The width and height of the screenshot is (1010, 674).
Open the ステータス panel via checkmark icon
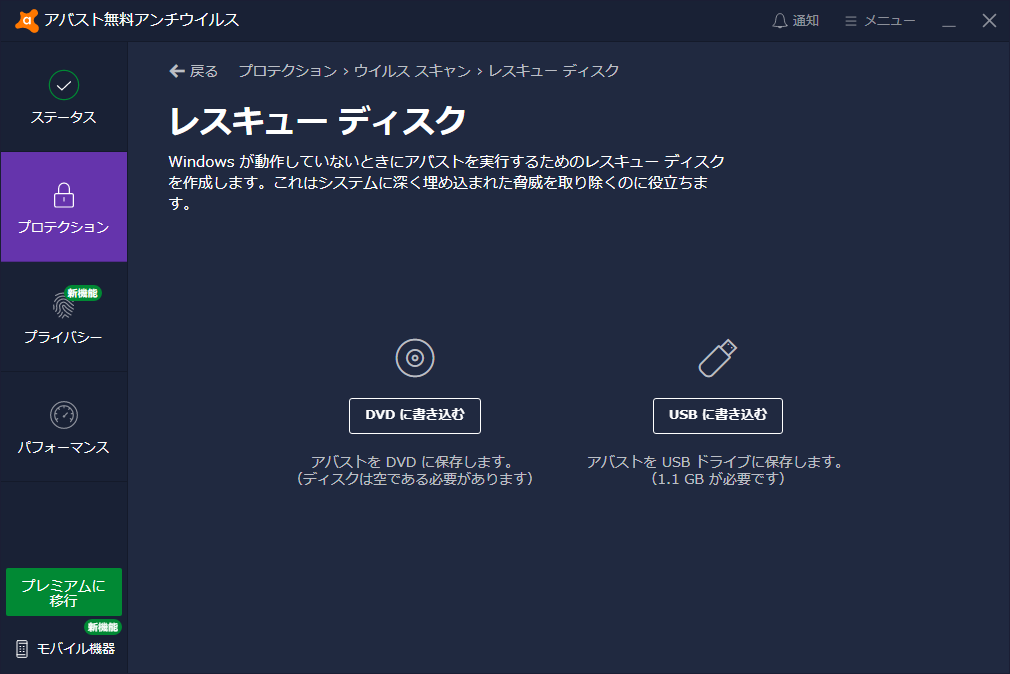64,87
